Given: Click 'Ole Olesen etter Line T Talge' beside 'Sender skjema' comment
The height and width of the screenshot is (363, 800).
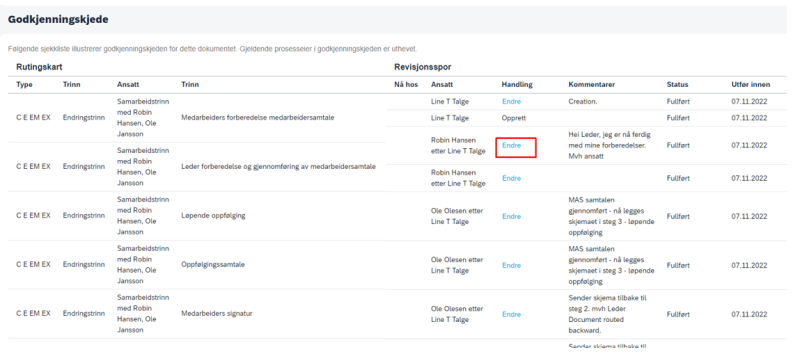Looking at the screenshot, I should tap(457, 314).
